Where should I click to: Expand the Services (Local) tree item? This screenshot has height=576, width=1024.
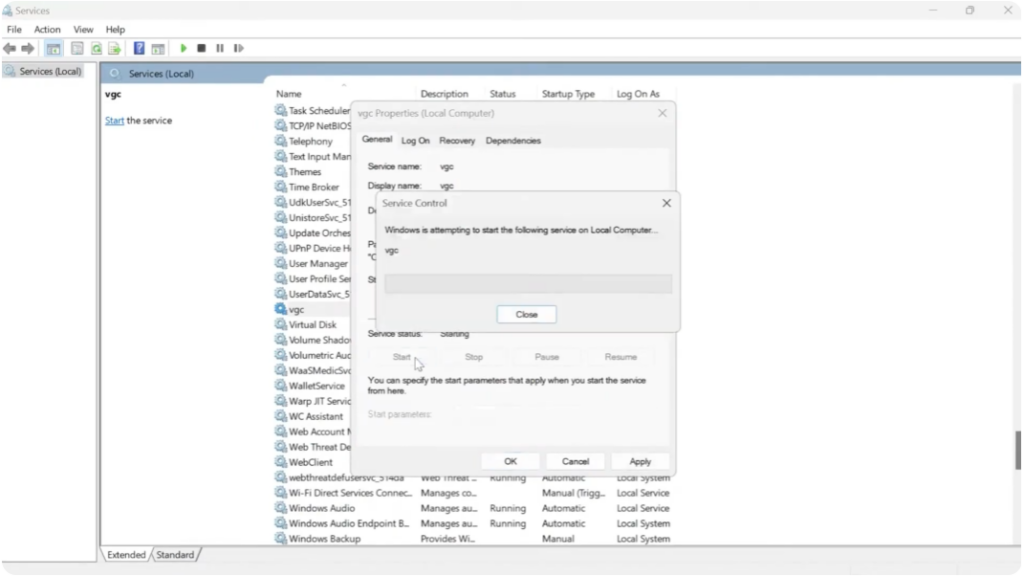tap(44, 73)
